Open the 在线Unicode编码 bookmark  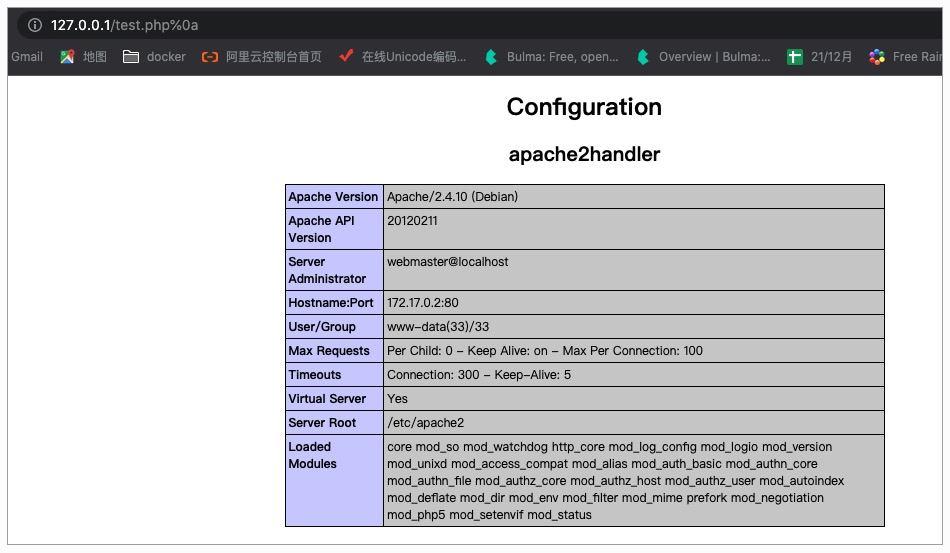(x=402, y=57)
